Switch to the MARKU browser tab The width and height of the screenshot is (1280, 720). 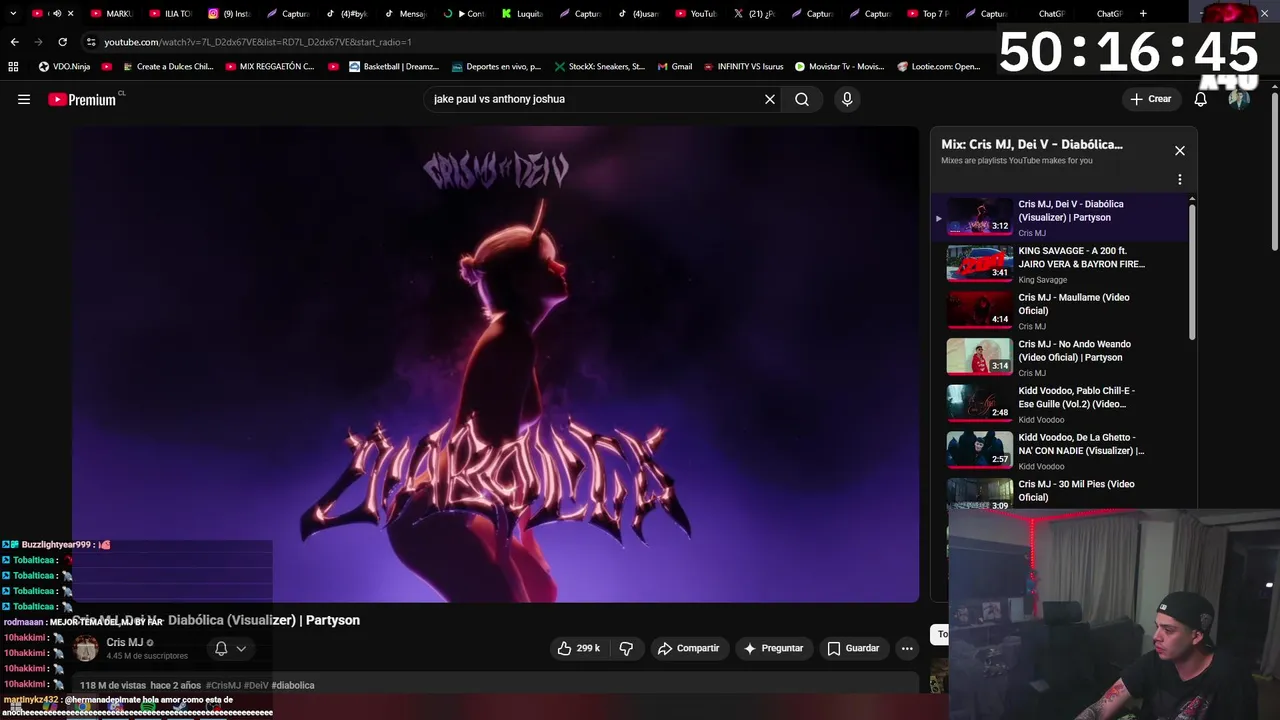pyautogui.click(x=111, y=14)
